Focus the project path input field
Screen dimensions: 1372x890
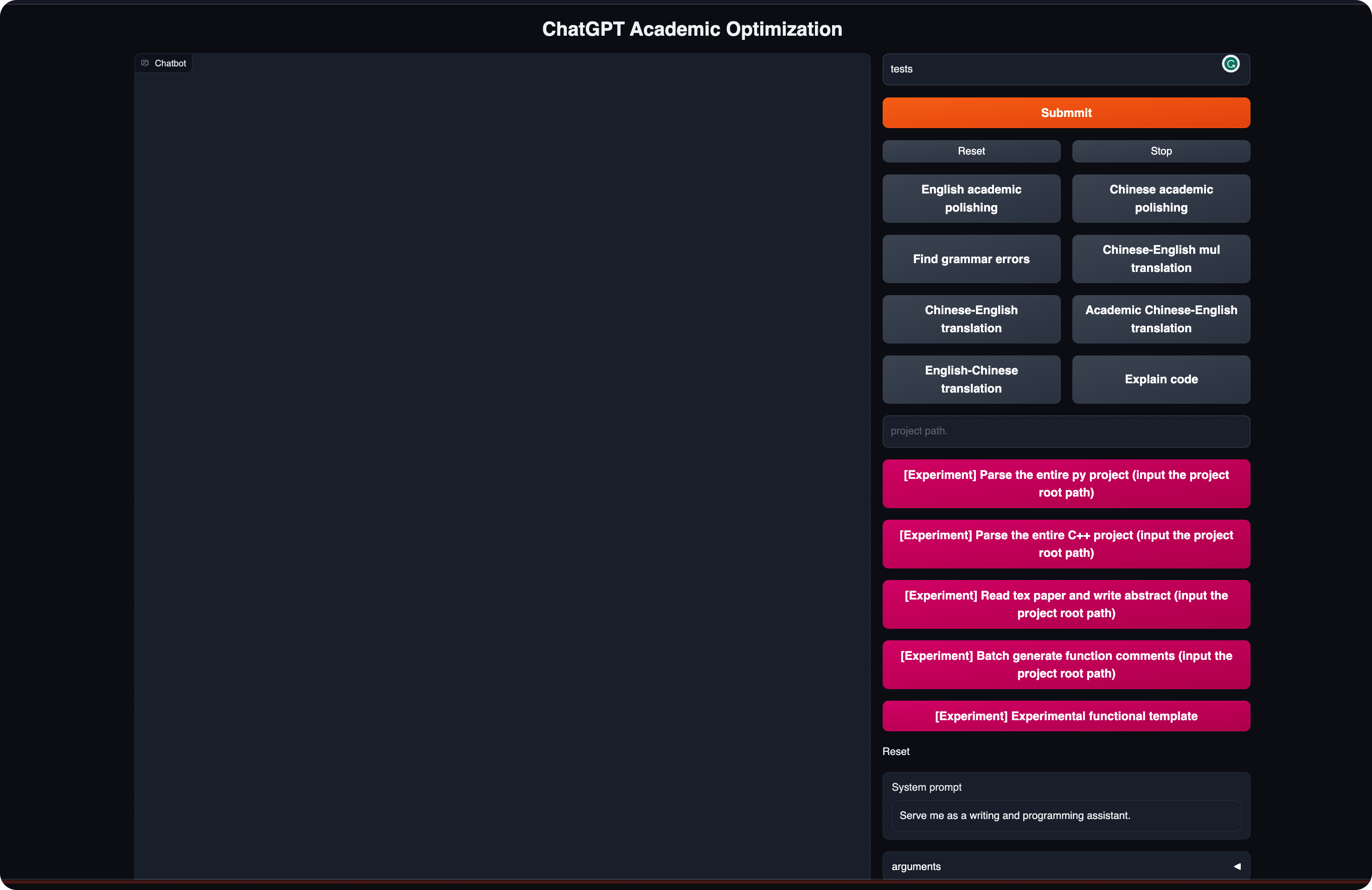1065,432
